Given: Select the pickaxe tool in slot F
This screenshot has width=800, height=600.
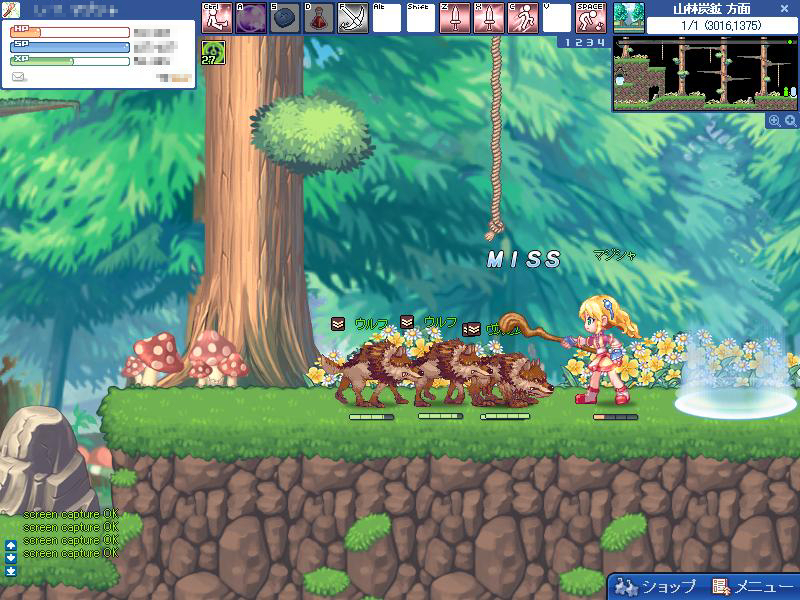Looking at the screenshot, I should point(353,18).
